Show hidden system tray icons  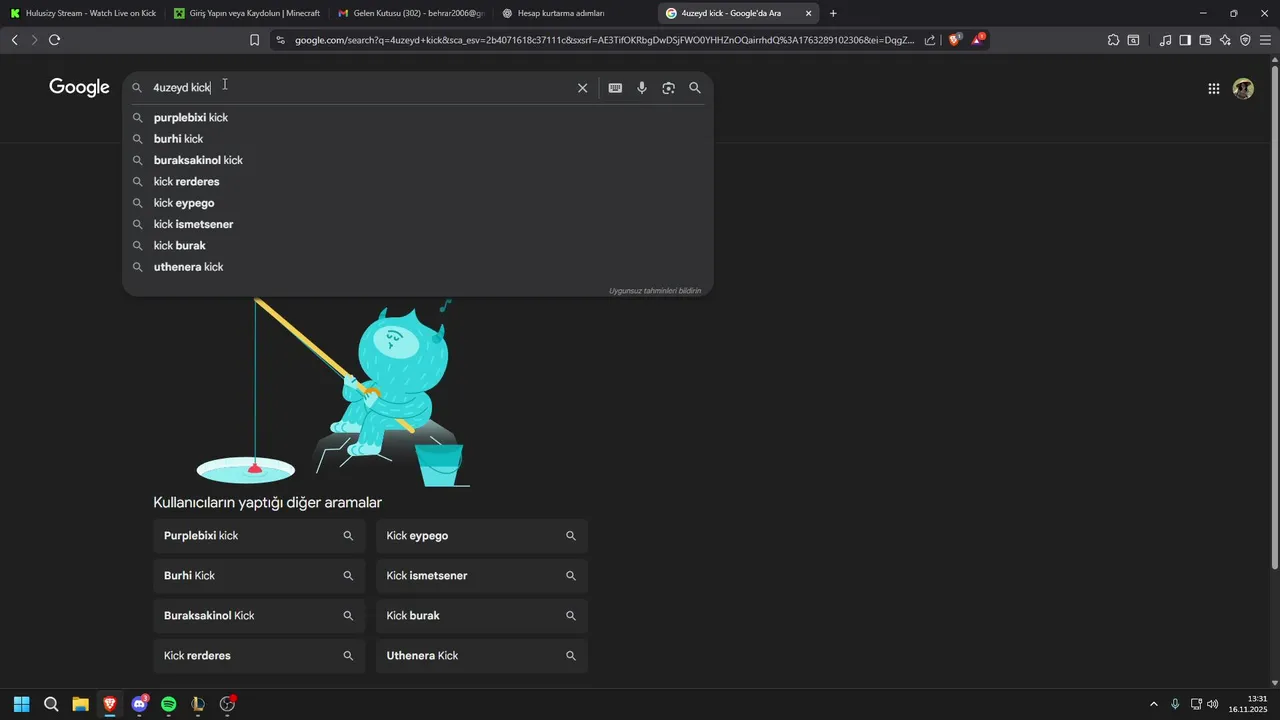[x=1154, y=704]
